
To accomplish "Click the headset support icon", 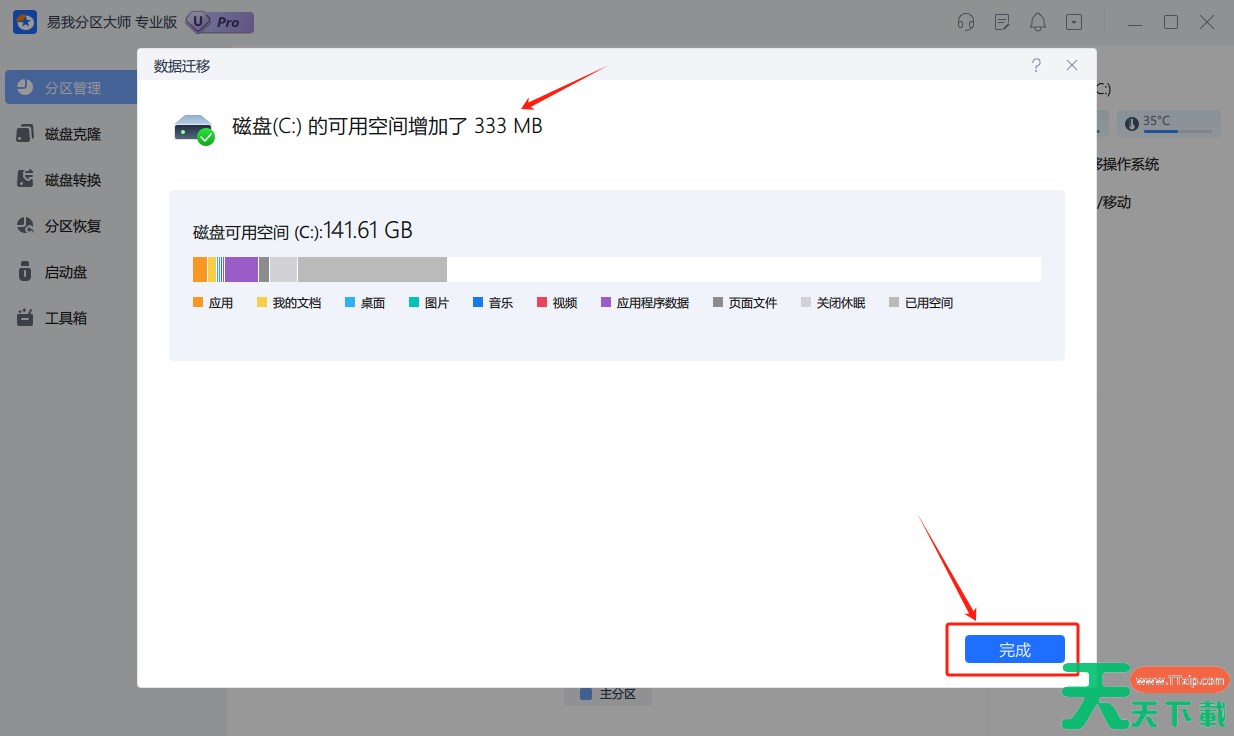I will [966, 22].
